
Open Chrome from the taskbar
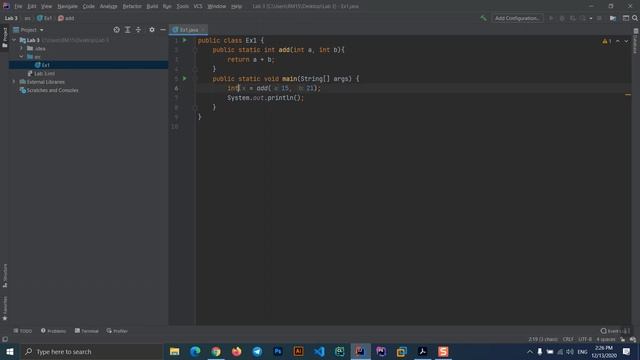pyautogui.click(x=216, y=351)
